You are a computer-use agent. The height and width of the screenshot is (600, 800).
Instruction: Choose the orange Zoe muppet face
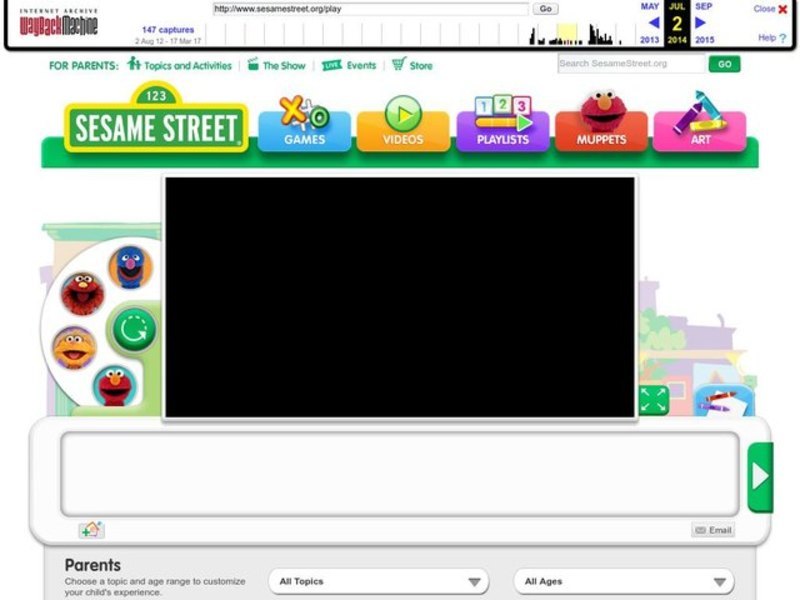coord(74,347)
